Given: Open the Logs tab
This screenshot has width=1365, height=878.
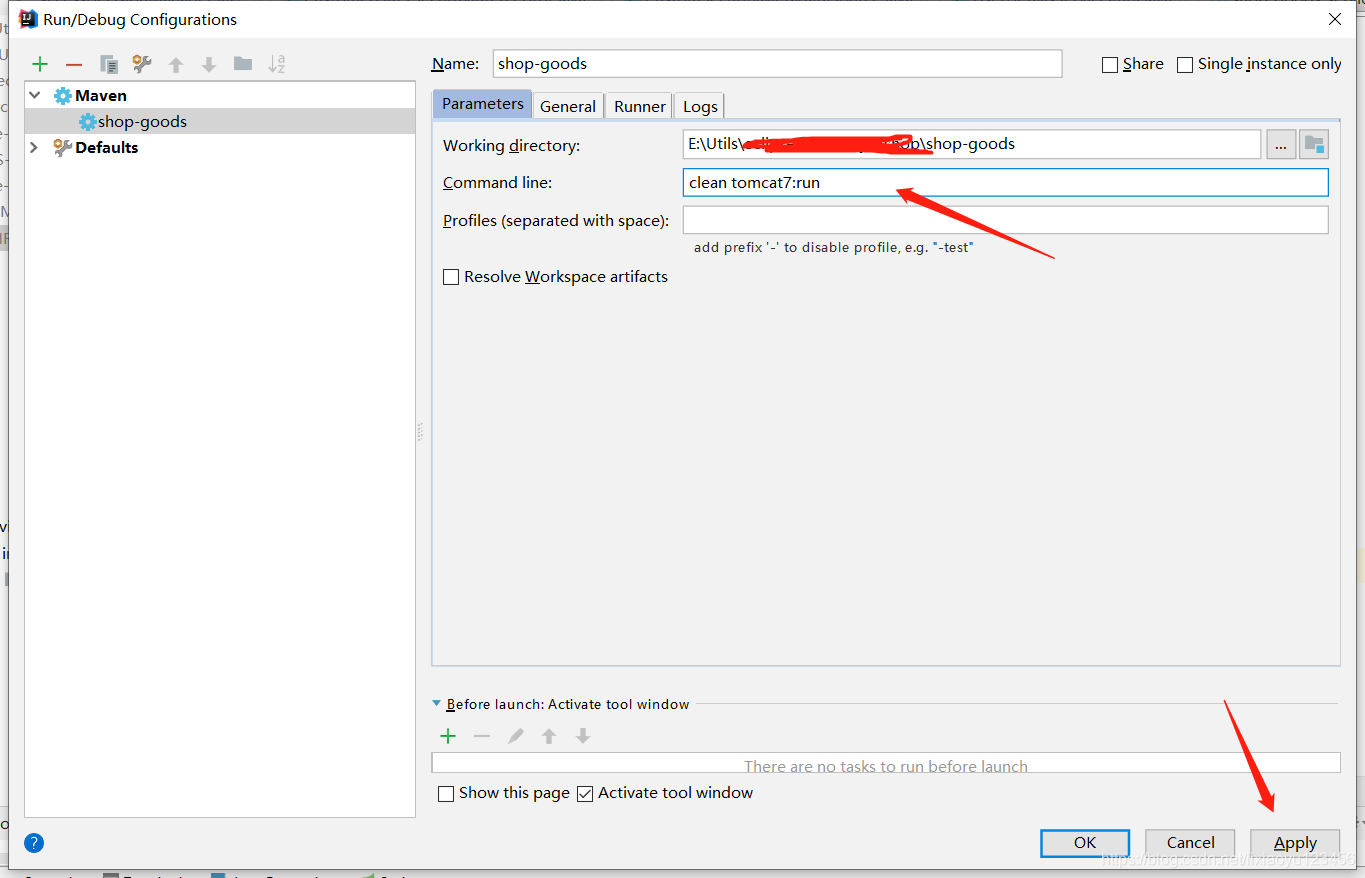Looking at the screenshot, I should (700, 106).
